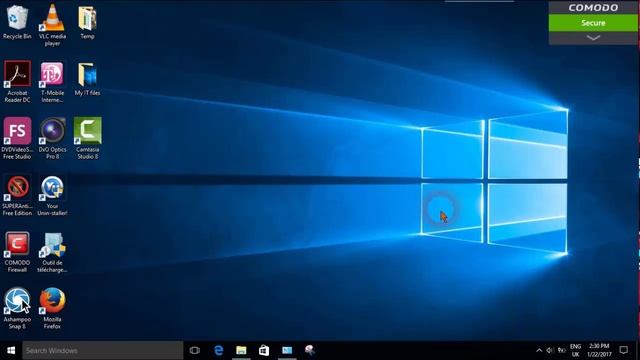Click the COMODO widget Secure status
This screenshot has height=360, width=640.
click(x=593, y=23)
